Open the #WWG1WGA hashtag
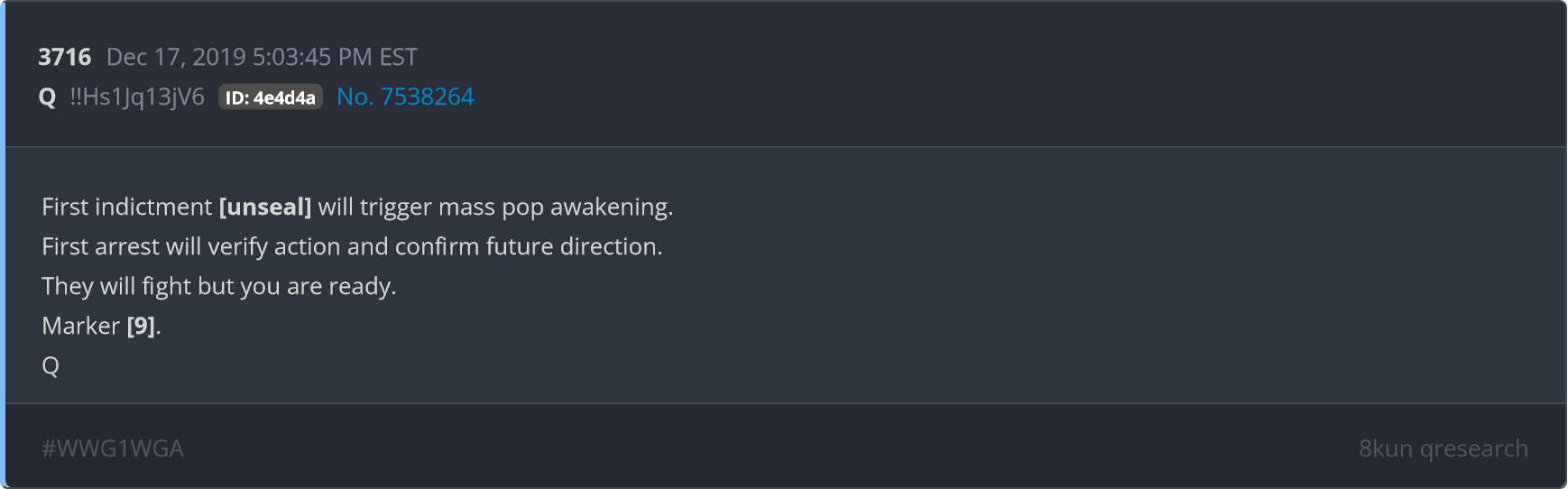 coord(113,448)
